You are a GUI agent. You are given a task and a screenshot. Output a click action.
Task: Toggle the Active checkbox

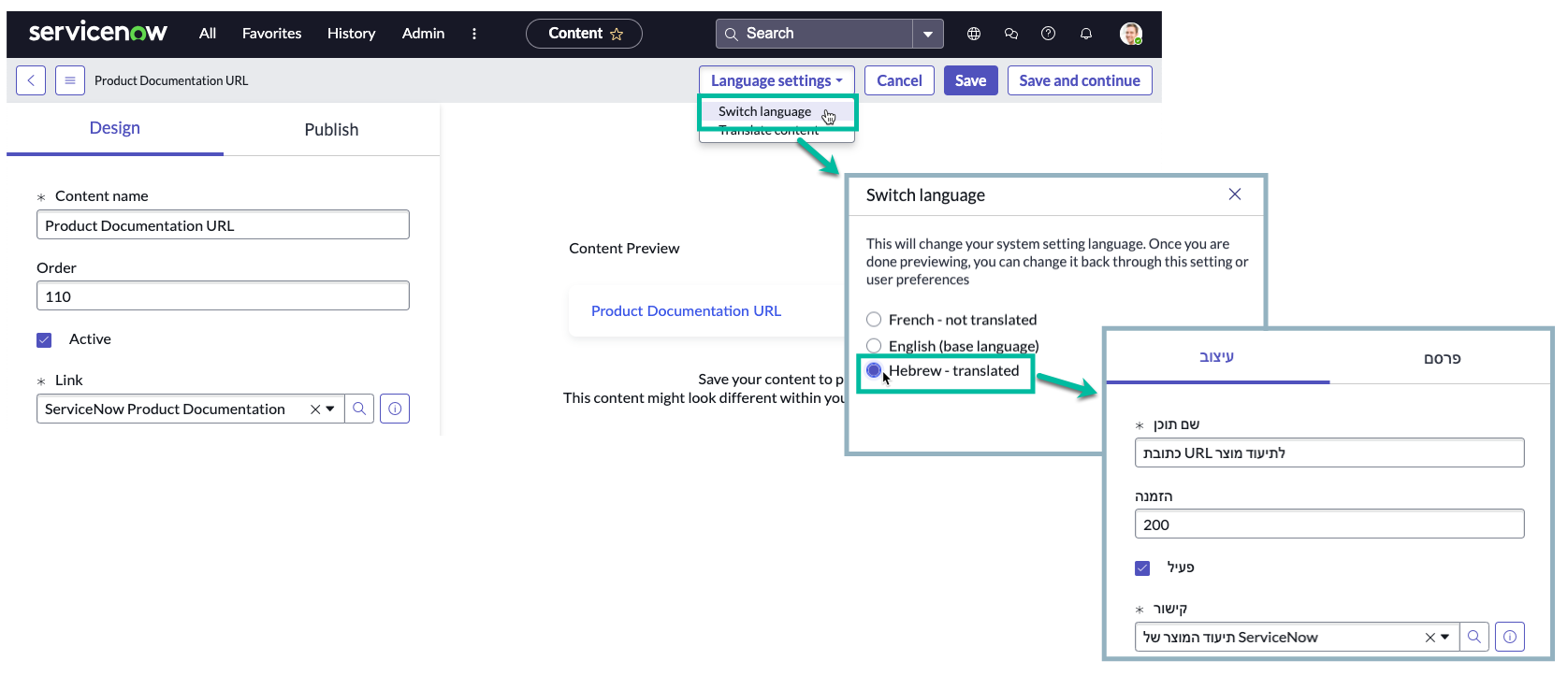coord(44,339)
